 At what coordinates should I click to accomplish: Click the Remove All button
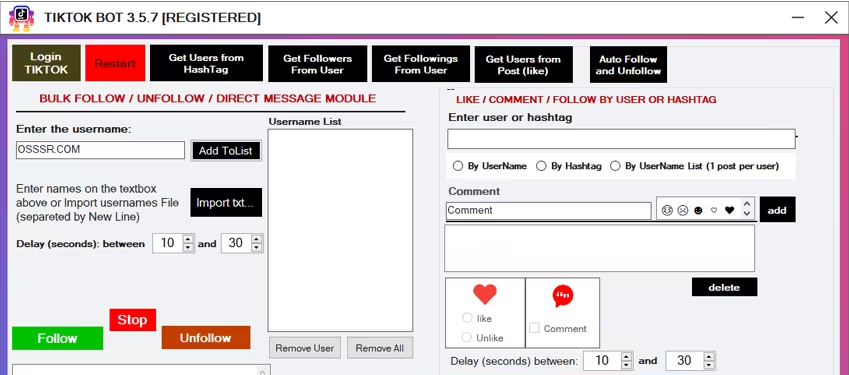click(x=380, y=348)
